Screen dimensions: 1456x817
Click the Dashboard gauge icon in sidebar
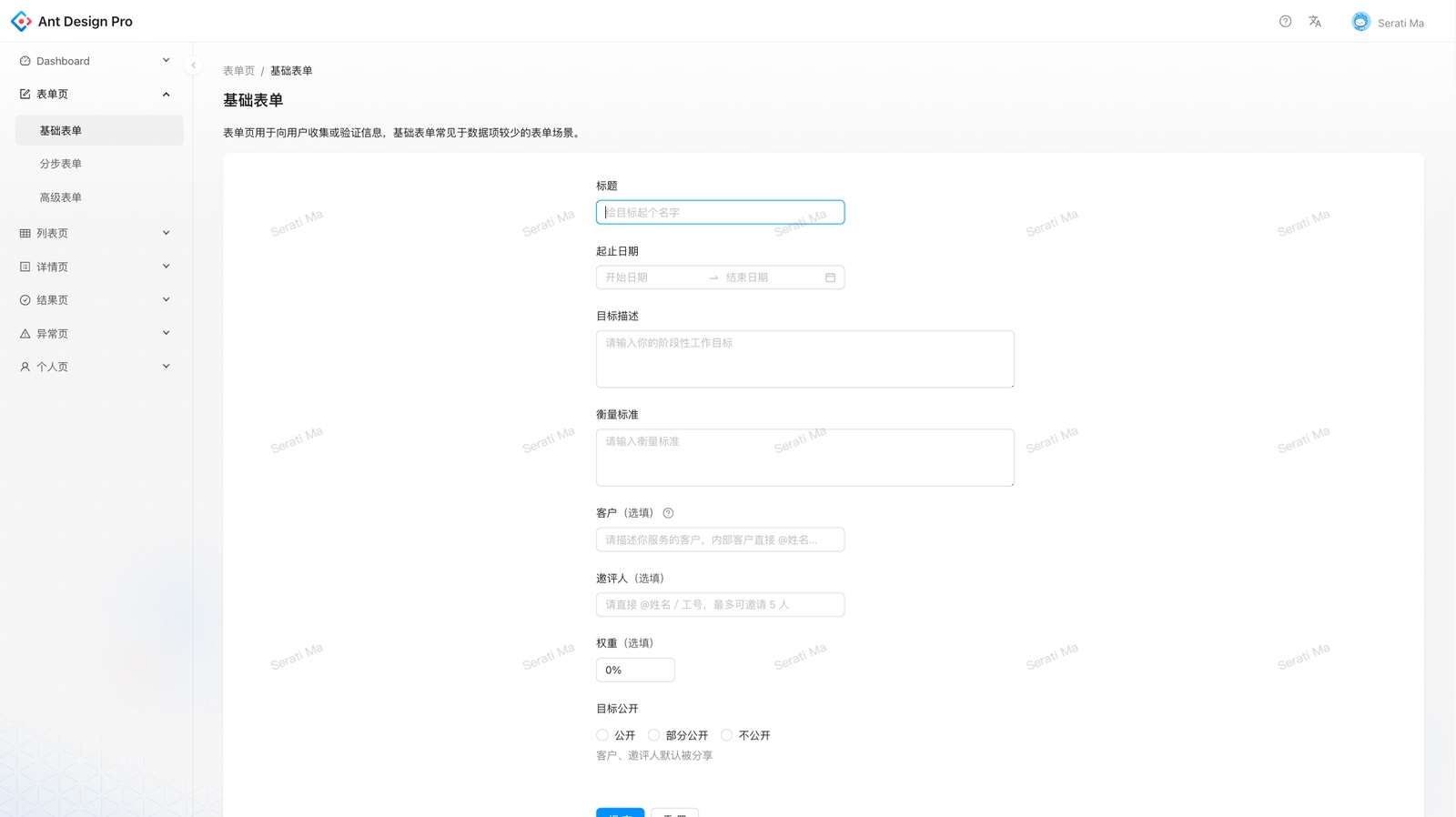tap(25, 61)
